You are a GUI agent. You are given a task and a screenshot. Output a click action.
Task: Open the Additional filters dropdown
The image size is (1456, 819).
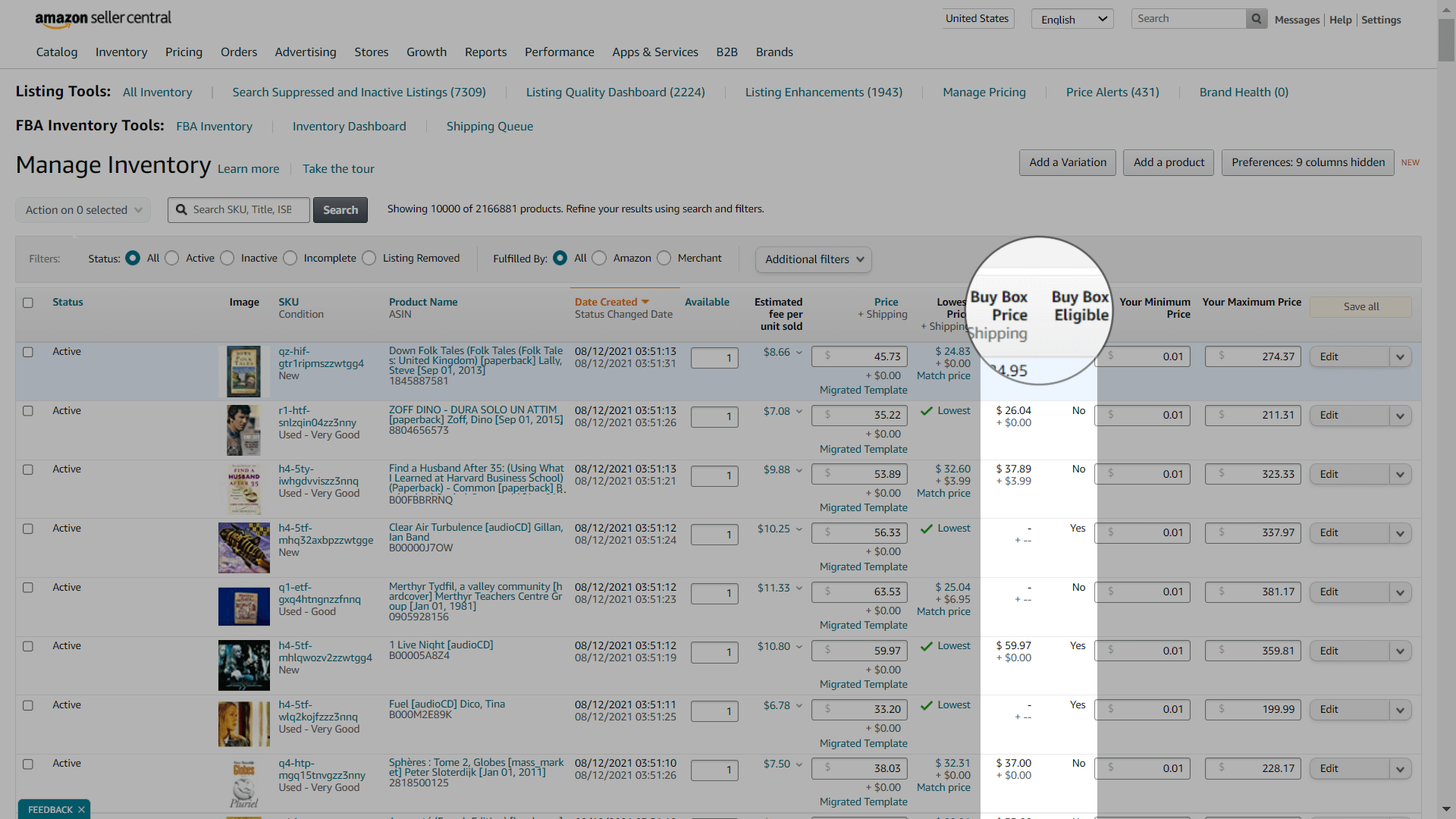pyautogui.click(x=813, y=259)
